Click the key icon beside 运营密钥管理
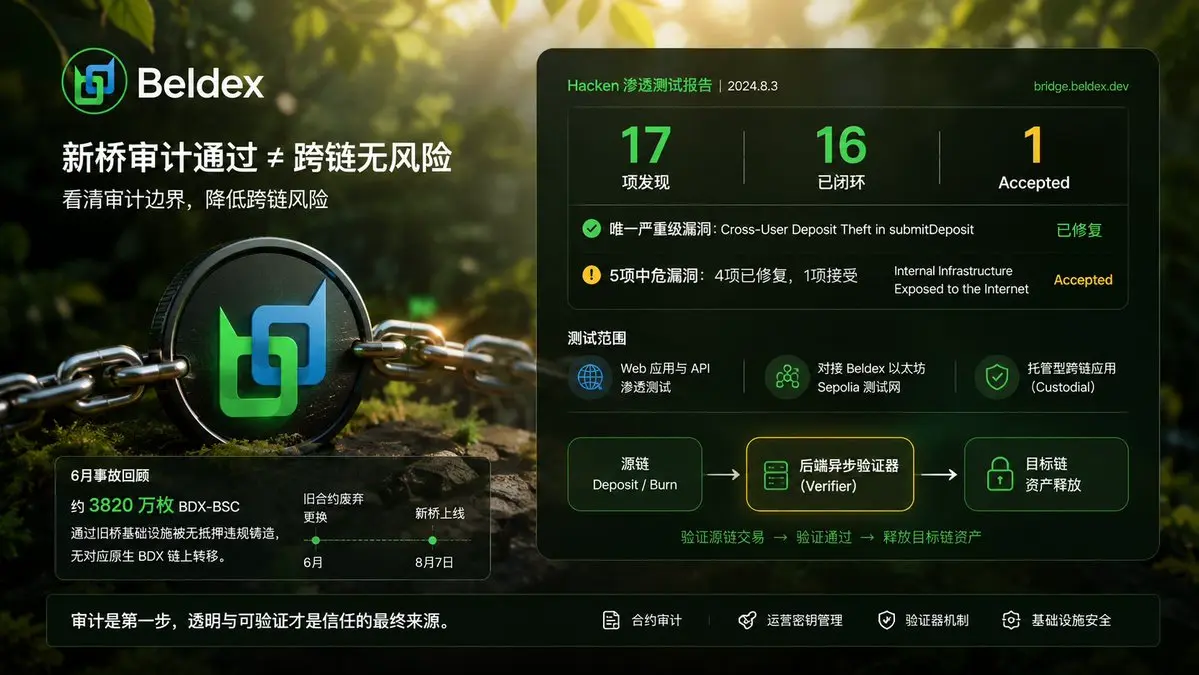 747,620
